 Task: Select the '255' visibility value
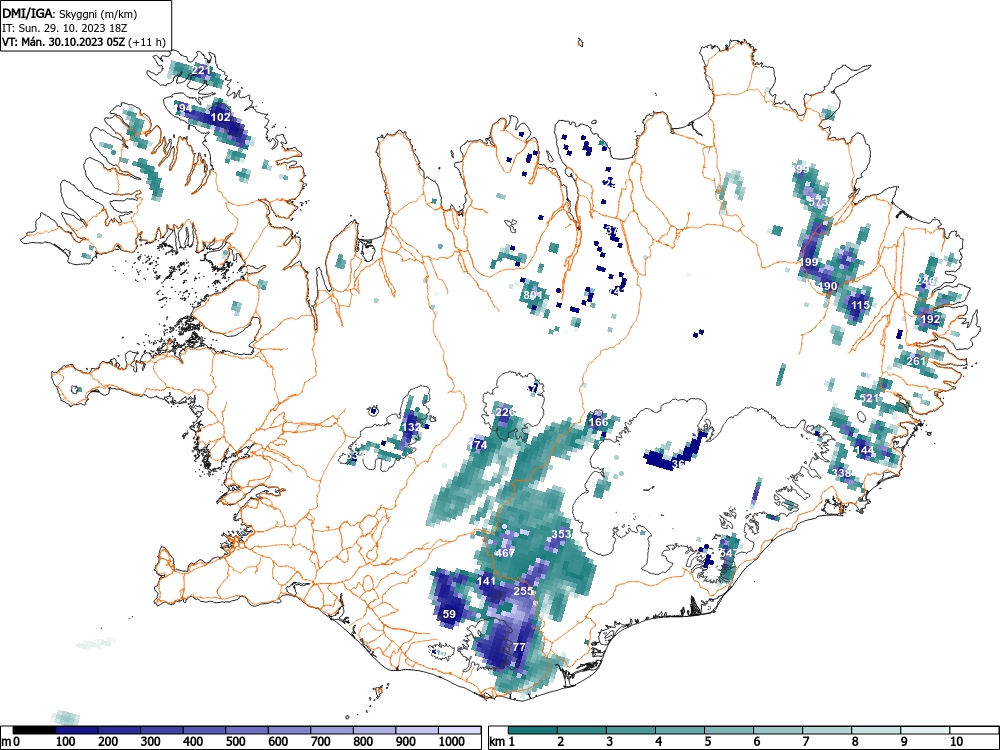pyautogui.click(x=523, y=591)
